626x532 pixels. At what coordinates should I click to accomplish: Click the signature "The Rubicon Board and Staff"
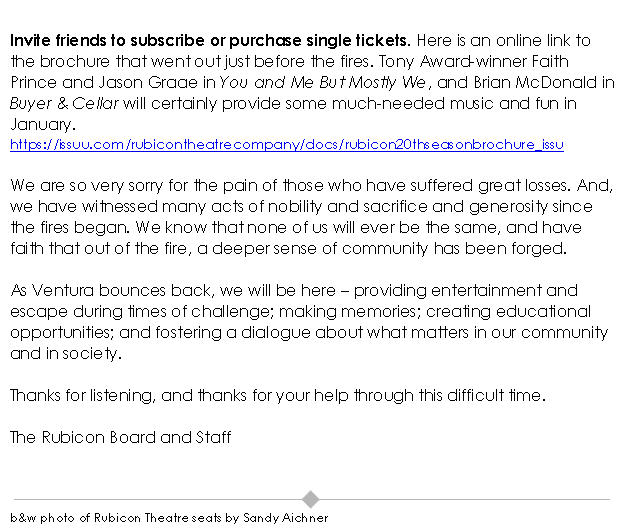point(121,438)
